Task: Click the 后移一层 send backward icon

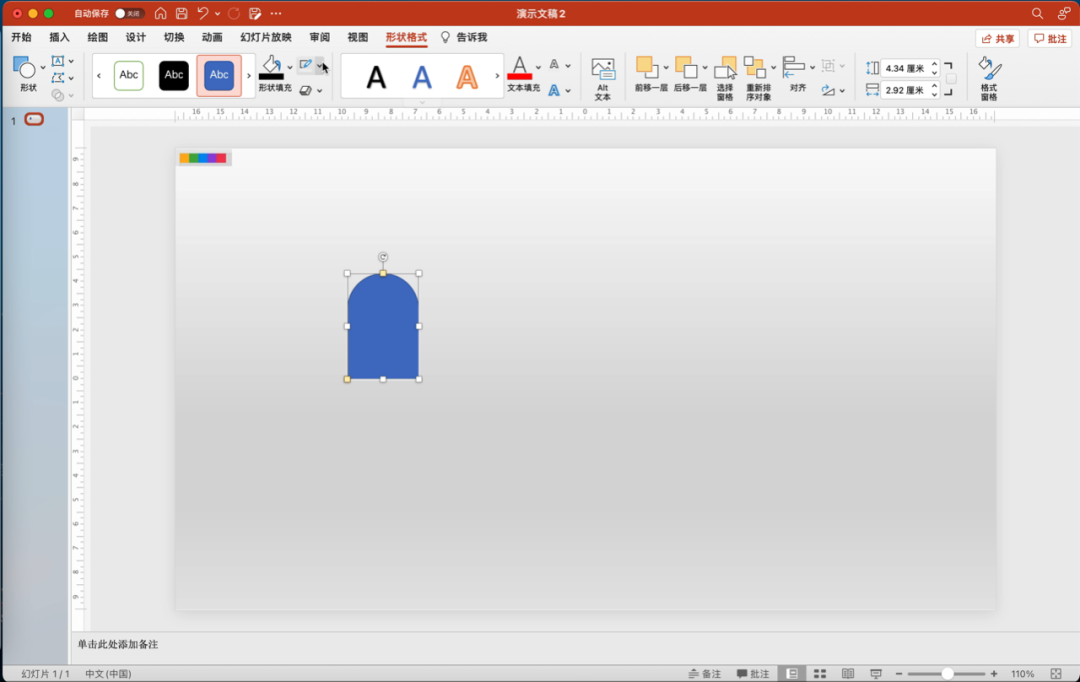Action: 686,68
